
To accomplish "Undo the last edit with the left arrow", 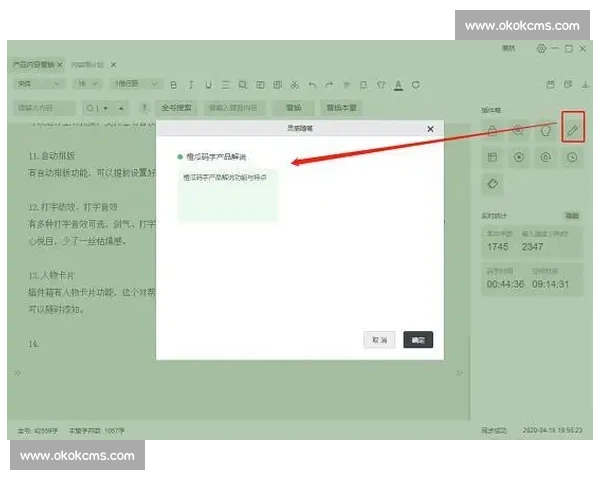I will click(312, 85).
